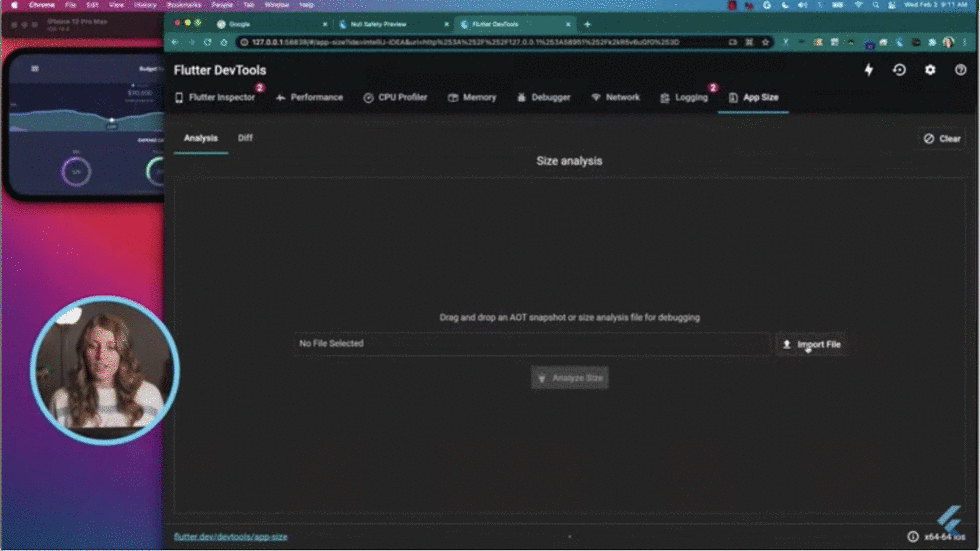The height and width of the screenshot is (551, 980).
Task: Click the hamburger menu in the simulator app
Action: [x=35, y=69]
